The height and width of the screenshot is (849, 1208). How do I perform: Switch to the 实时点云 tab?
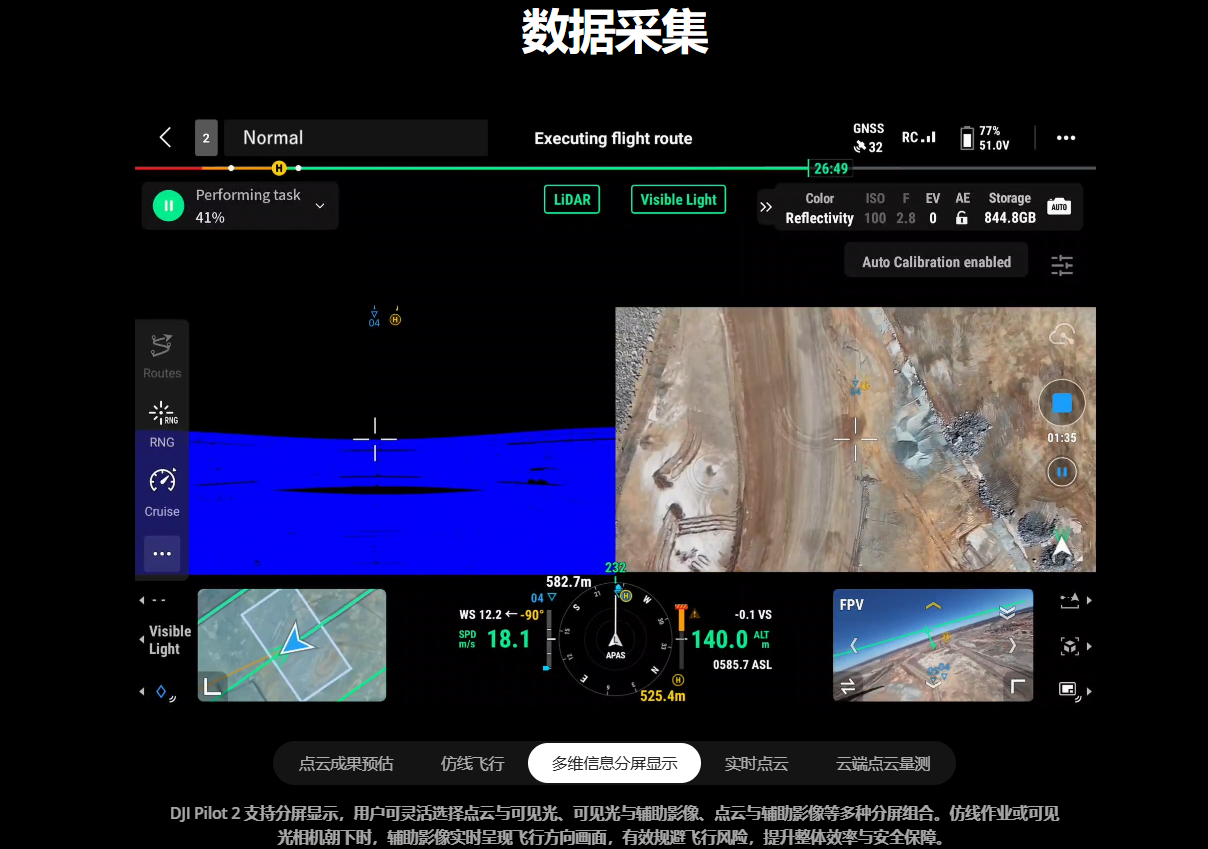(x=756, y=764)
